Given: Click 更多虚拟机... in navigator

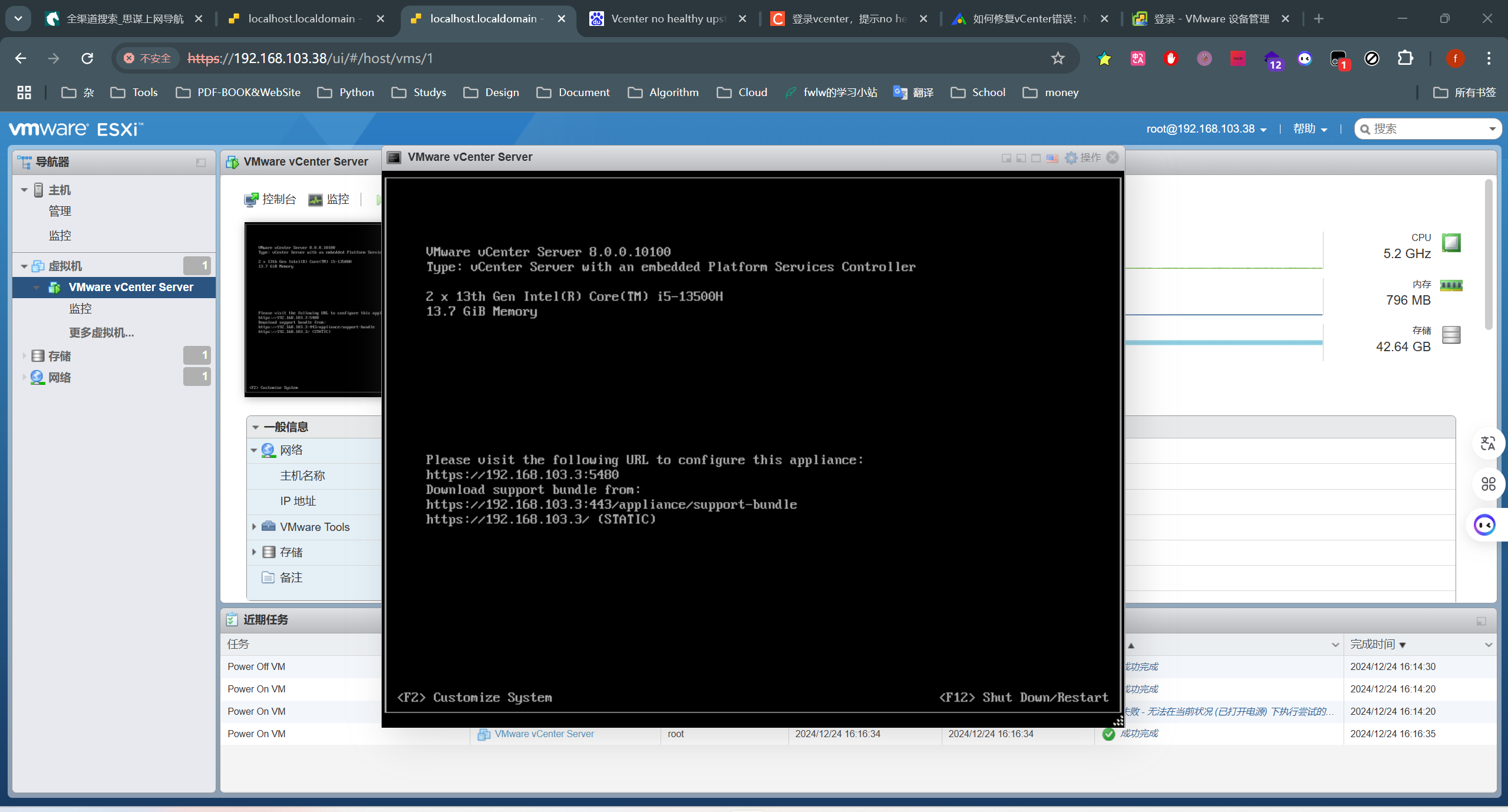Looking at the screenshot, I should tap(101, 332).
